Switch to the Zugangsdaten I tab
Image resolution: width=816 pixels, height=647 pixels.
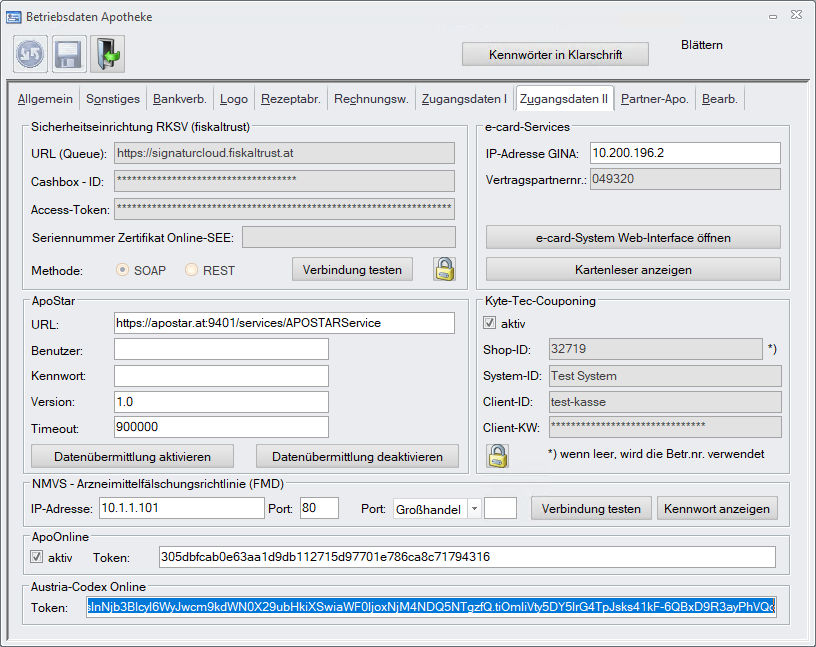coord(463,99)
